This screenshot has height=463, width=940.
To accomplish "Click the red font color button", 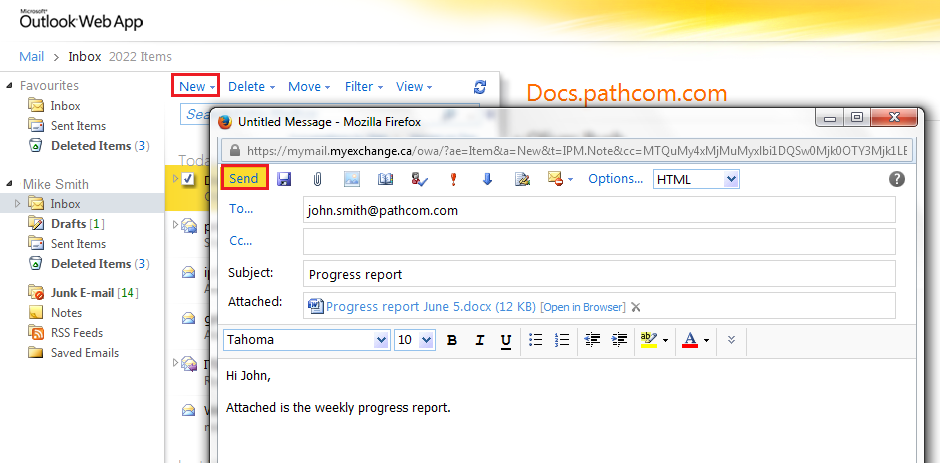I will coord(690,340).
